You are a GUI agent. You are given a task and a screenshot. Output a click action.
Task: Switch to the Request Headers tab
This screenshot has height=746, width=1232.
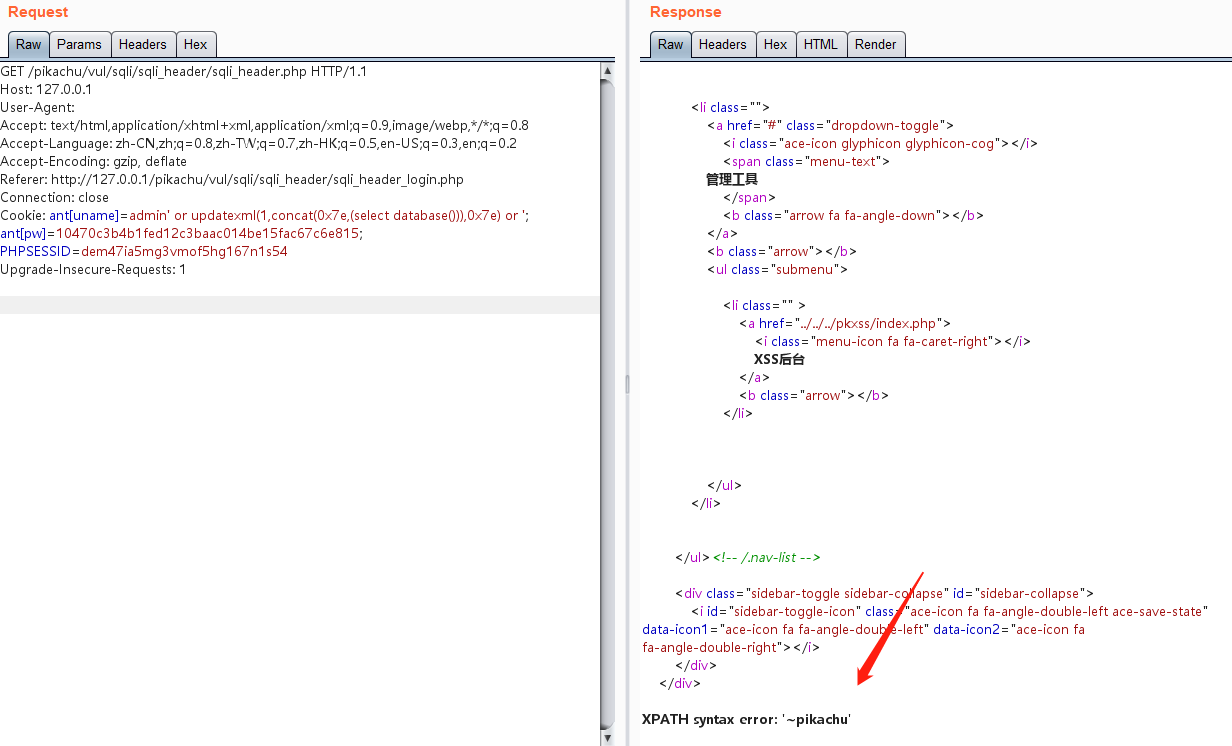tap(143, 44)
